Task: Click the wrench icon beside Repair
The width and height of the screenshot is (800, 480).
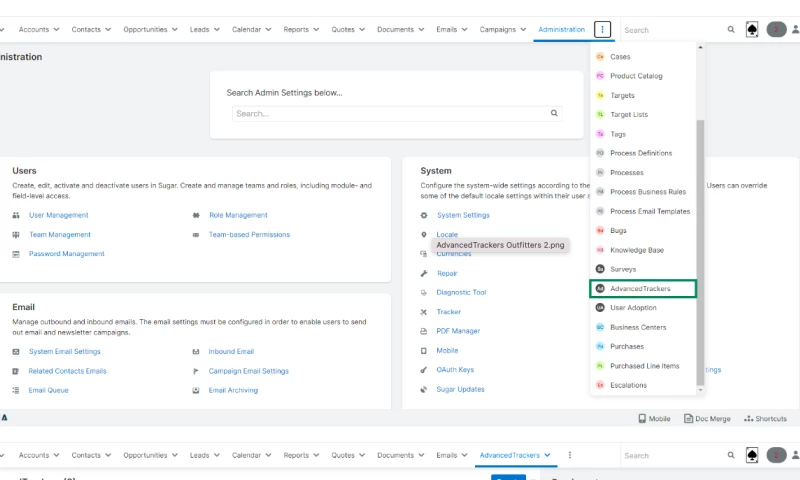Action: tap(424, 273)
